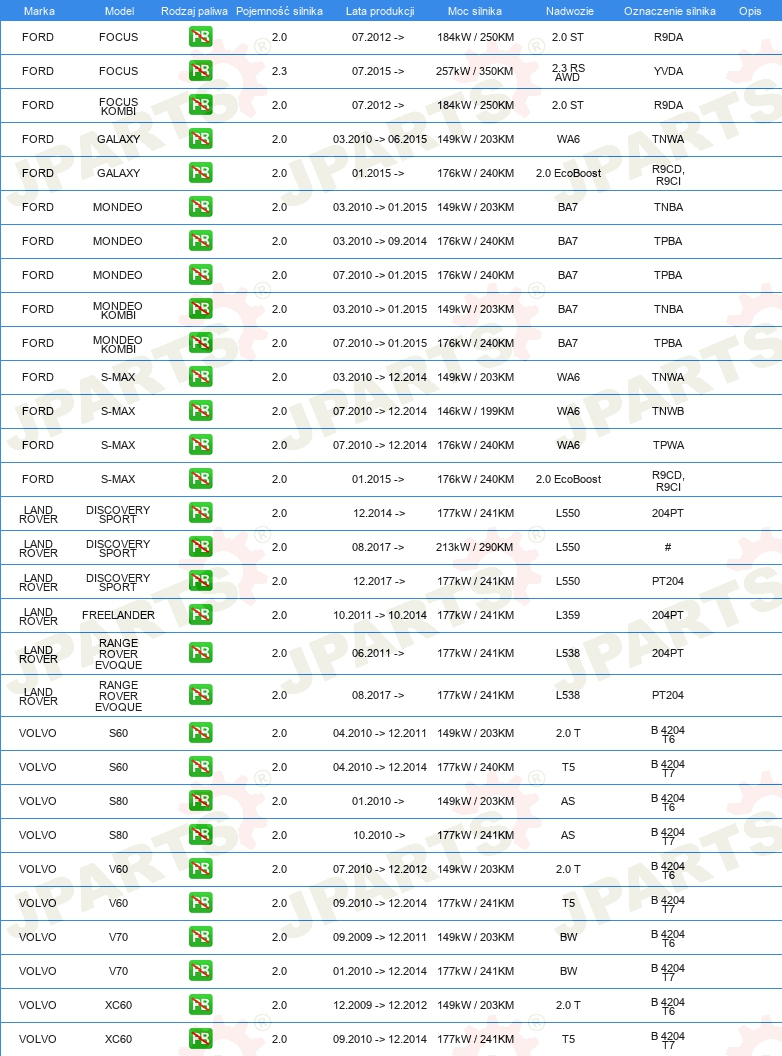The height and width of the screenshot is (1056, 782).
Task: Click petrol icon in S-MAX EcoBoost row
Action: pos(201,479)
